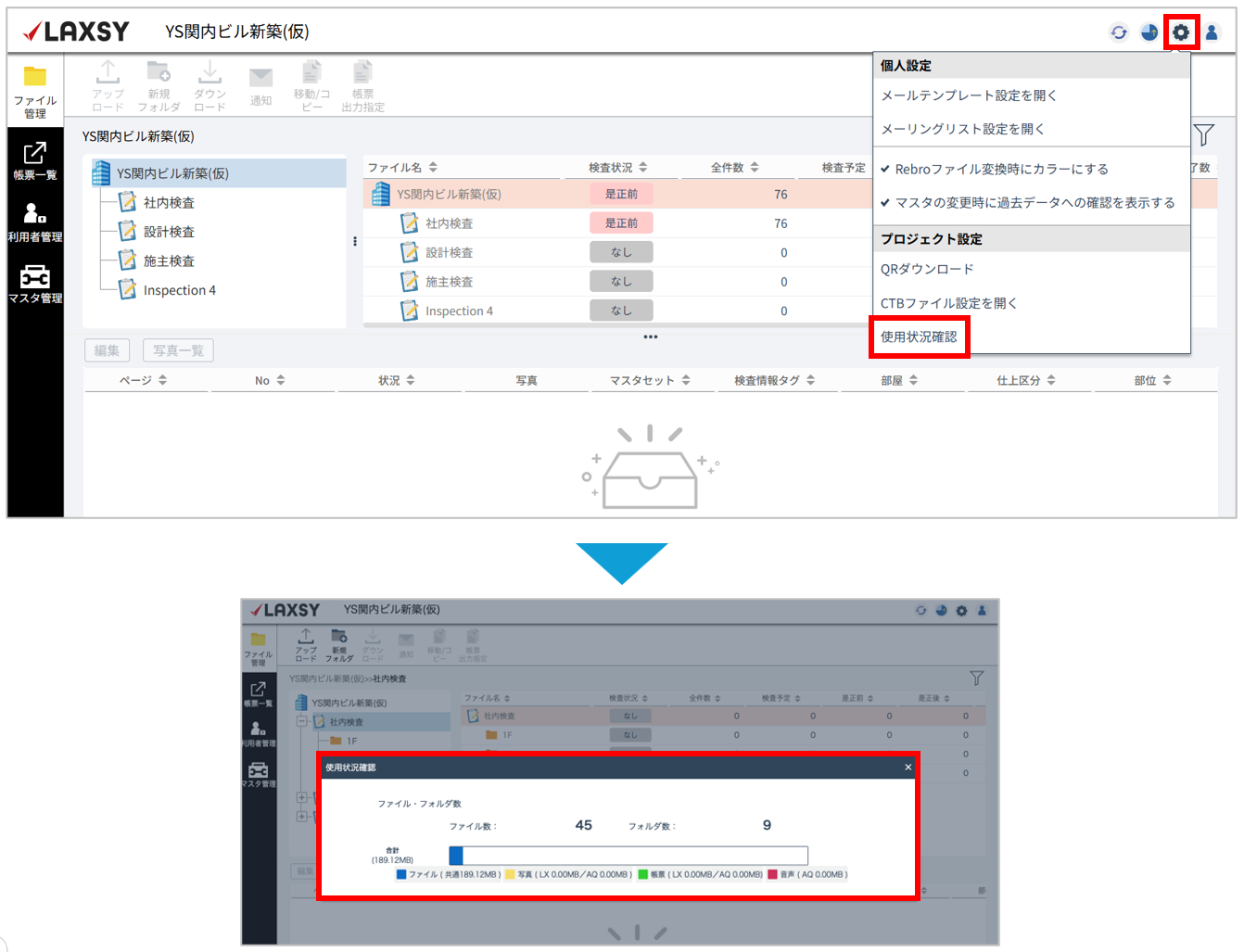Screen dimensions: 1244x952
Task: Toggle Rebroファイル変換時にカラーにする option
Action: [x=1000, y=169]
